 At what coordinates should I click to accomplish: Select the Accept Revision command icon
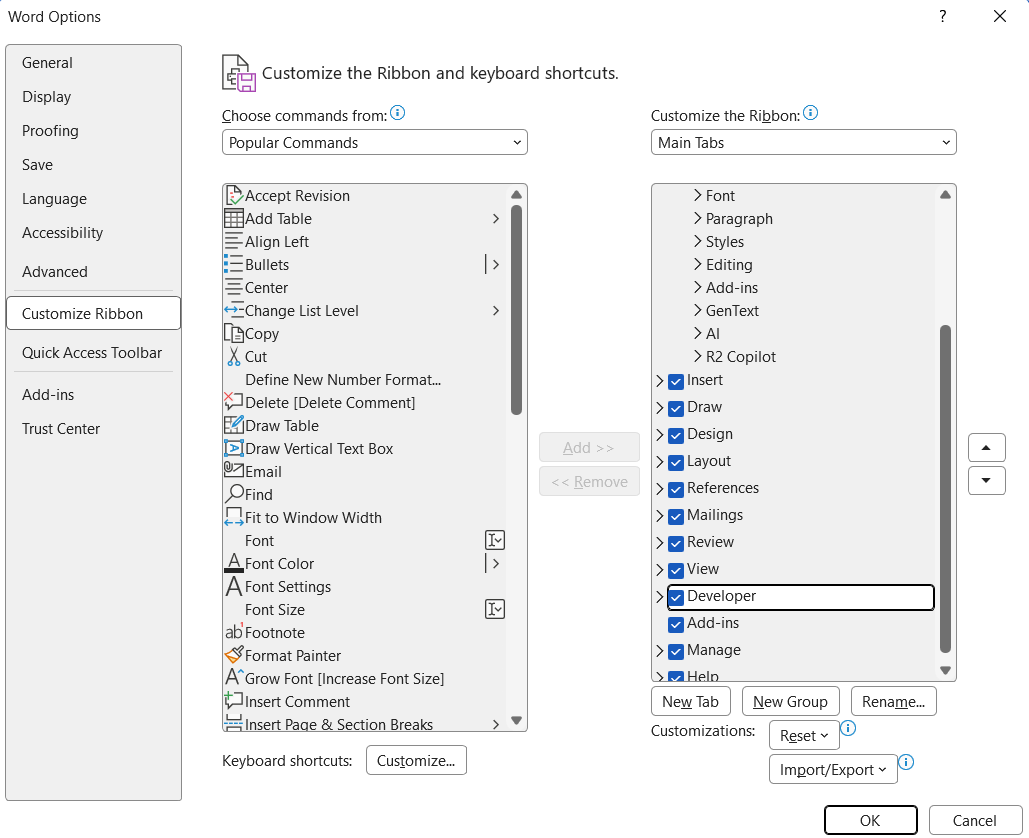tap(234, 196)
